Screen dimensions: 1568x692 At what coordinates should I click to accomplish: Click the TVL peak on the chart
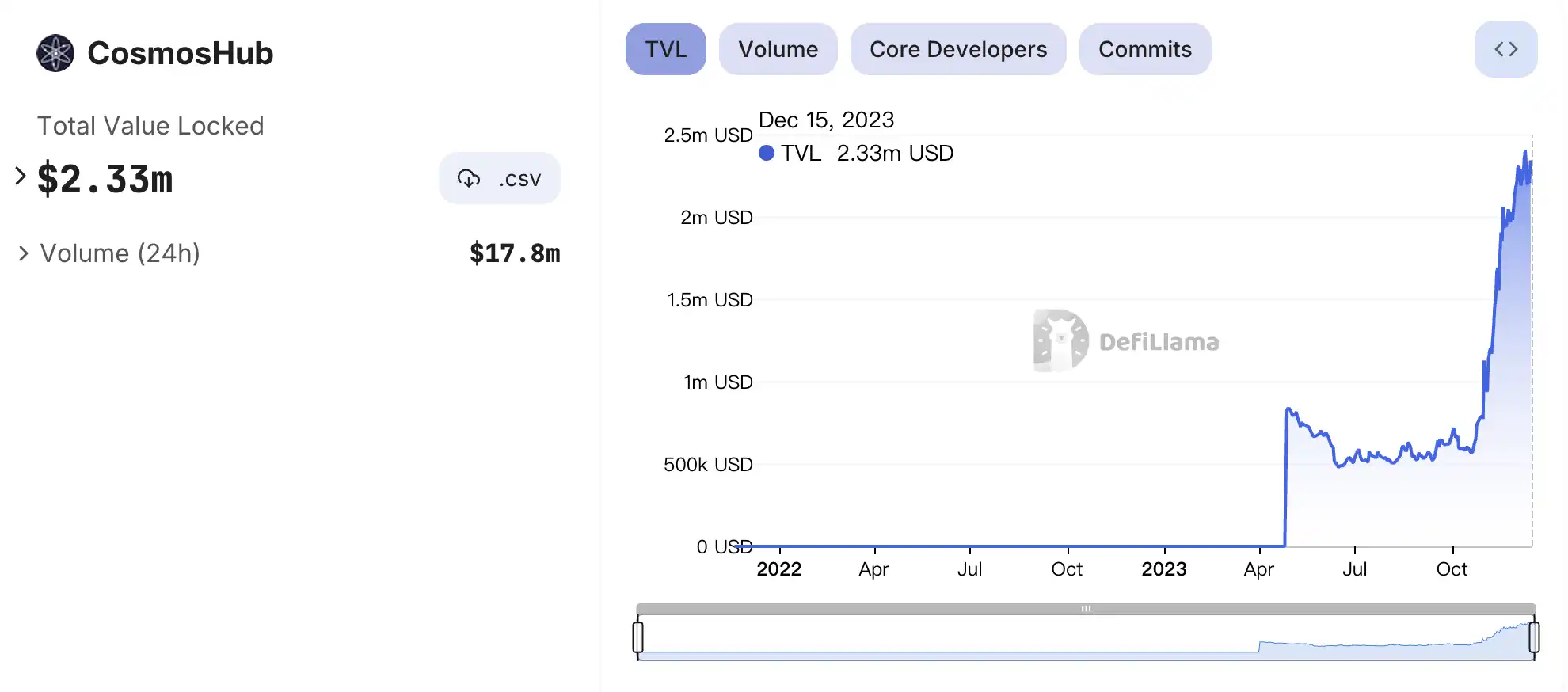1525,152
